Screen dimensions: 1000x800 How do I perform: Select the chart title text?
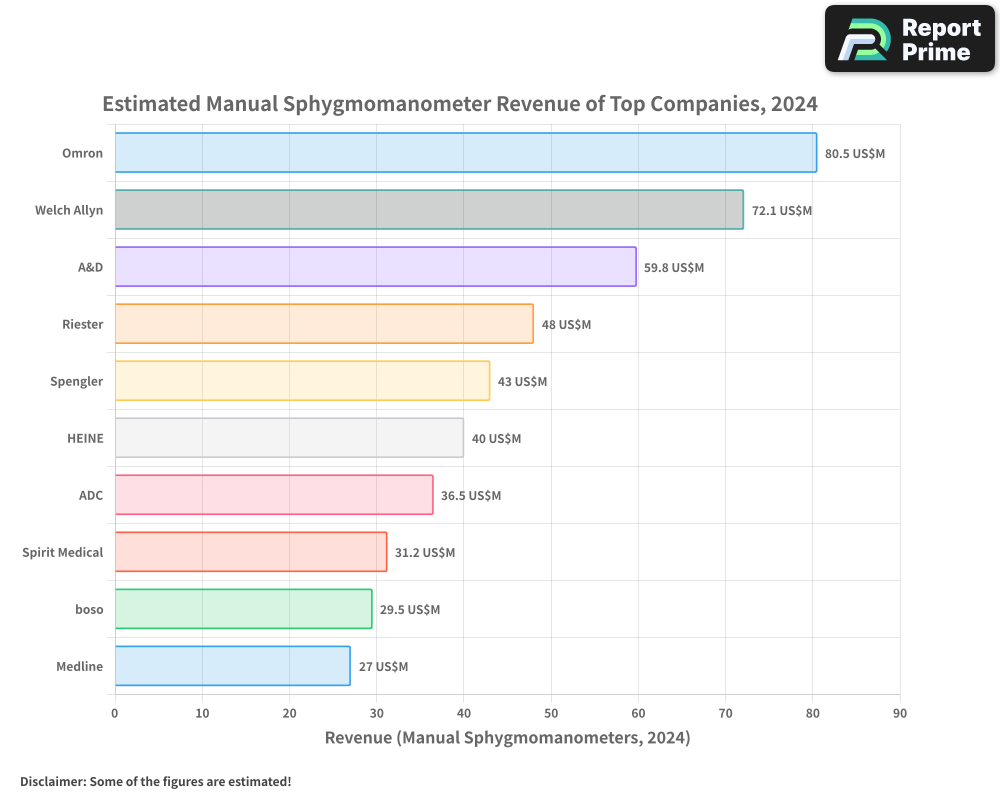click(x=460, y=103)
